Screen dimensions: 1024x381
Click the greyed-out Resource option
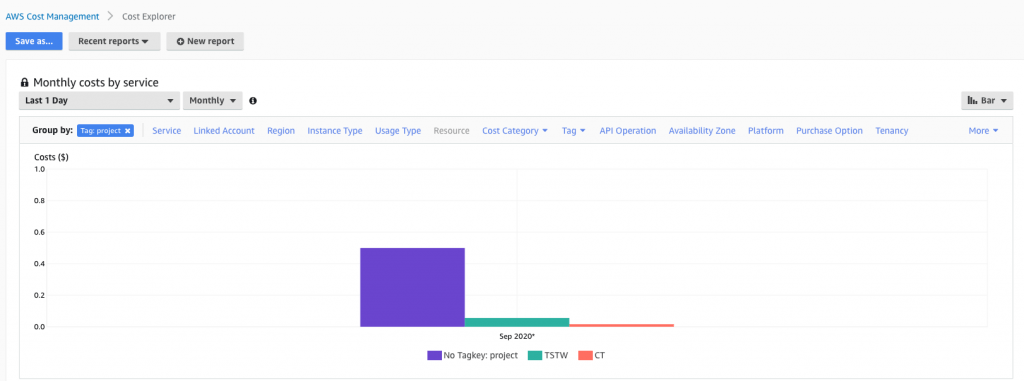coord(451,131)
